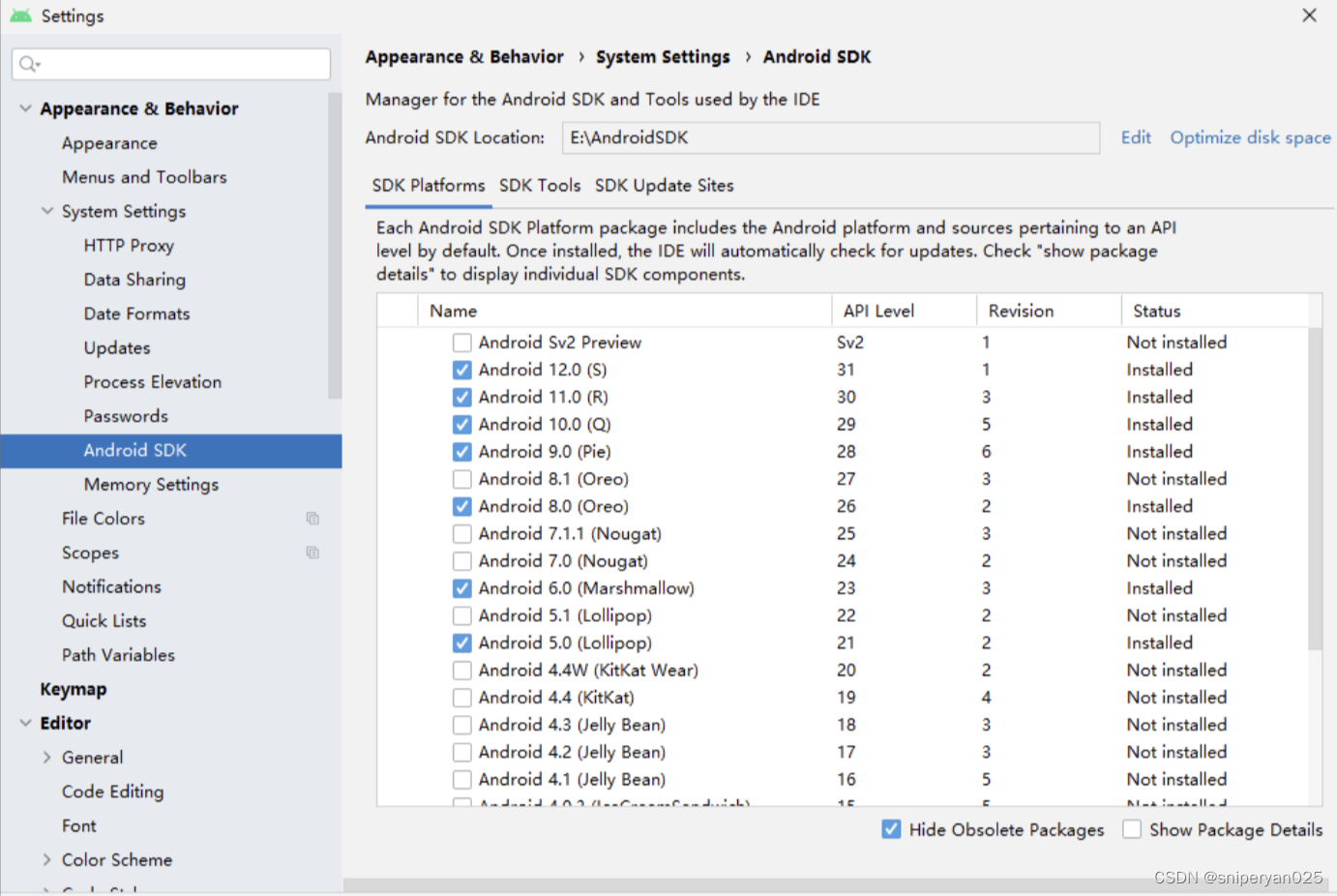Viewport: 1337px width, 896px height.
Task: Select Memory Settings in the sidebar
Action: (x=151, y=484)
